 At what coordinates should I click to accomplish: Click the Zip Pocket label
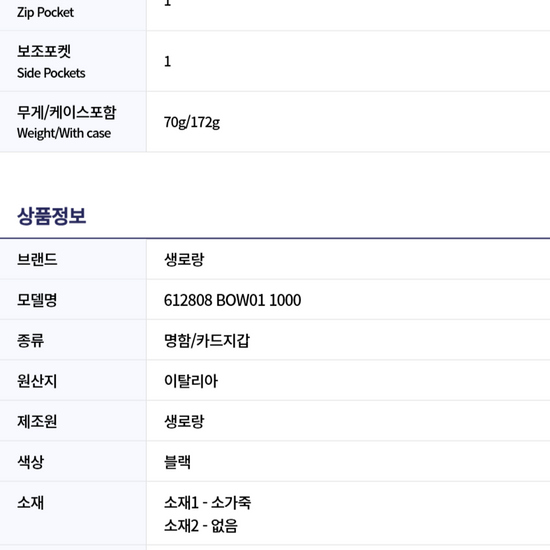tap(45, 13)
